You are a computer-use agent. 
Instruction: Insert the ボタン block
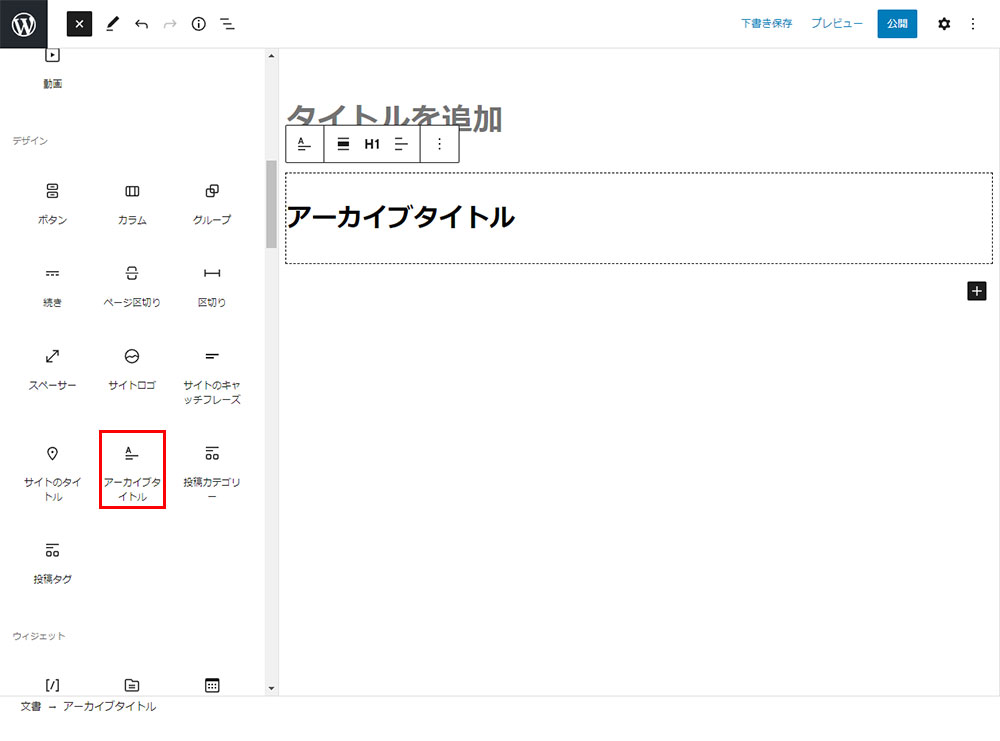(52, 202)
